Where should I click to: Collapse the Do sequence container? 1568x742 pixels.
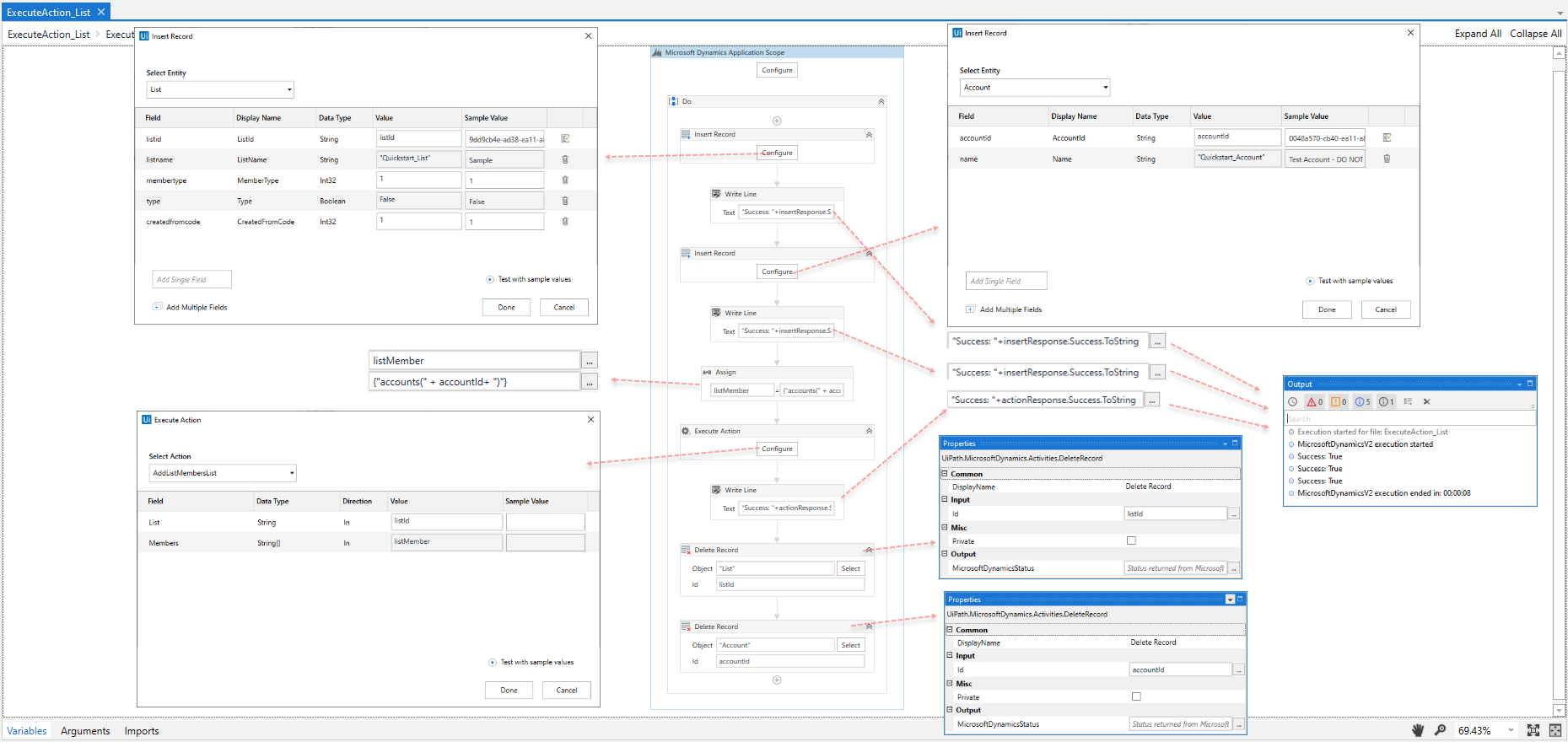pos(881,101)
